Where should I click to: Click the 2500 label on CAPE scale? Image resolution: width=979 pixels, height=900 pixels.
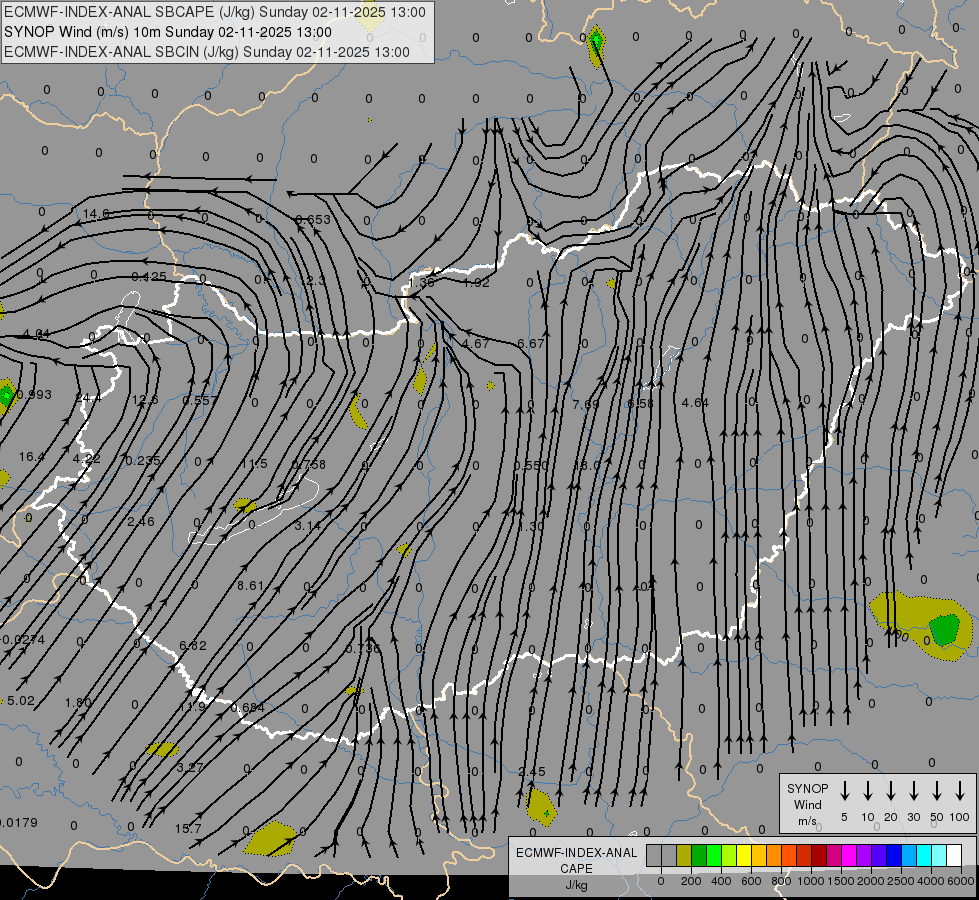[x=900, y=881]
